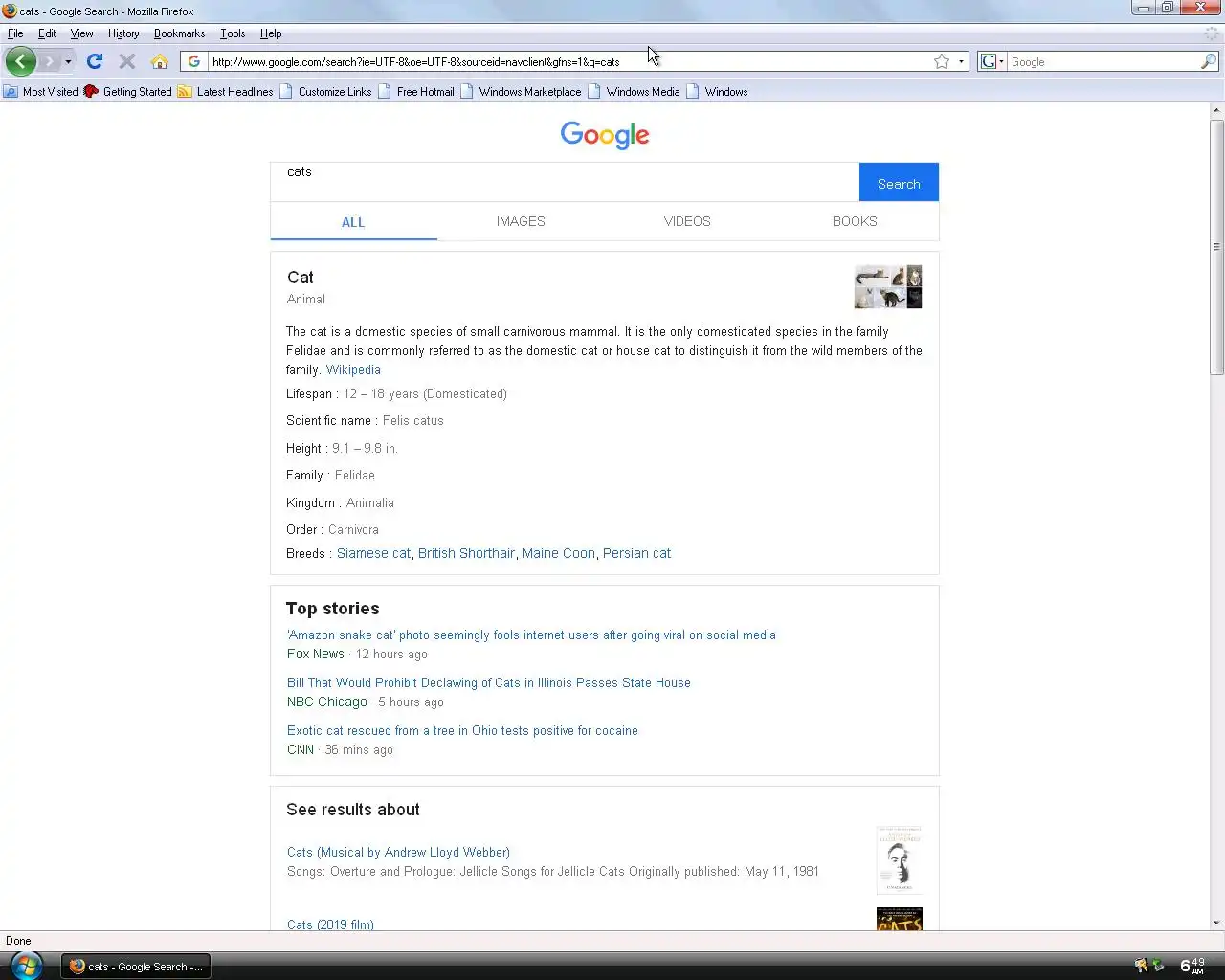Click the scrollbar down arrow
The width and height of the screenshot is (1225, 980).
1216,923
